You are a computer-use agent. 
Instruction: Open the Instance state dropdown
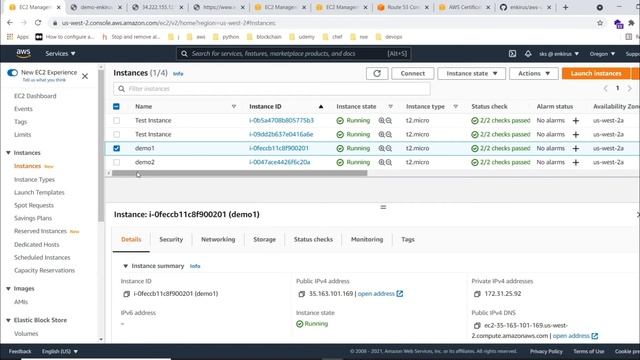tap(471, 73)
